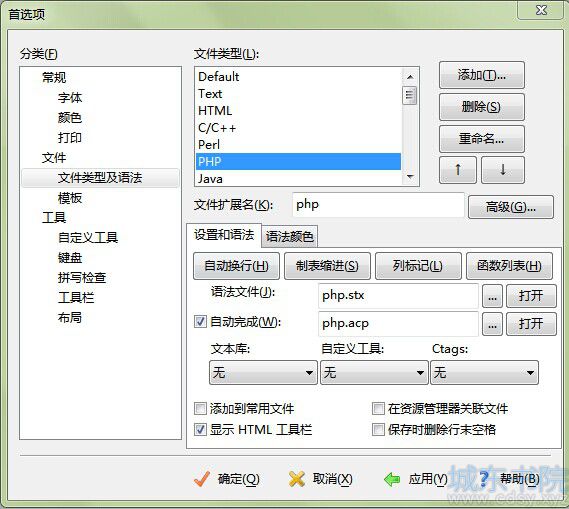
Task: Click the move up arrow button
Action: click(458, 170)
